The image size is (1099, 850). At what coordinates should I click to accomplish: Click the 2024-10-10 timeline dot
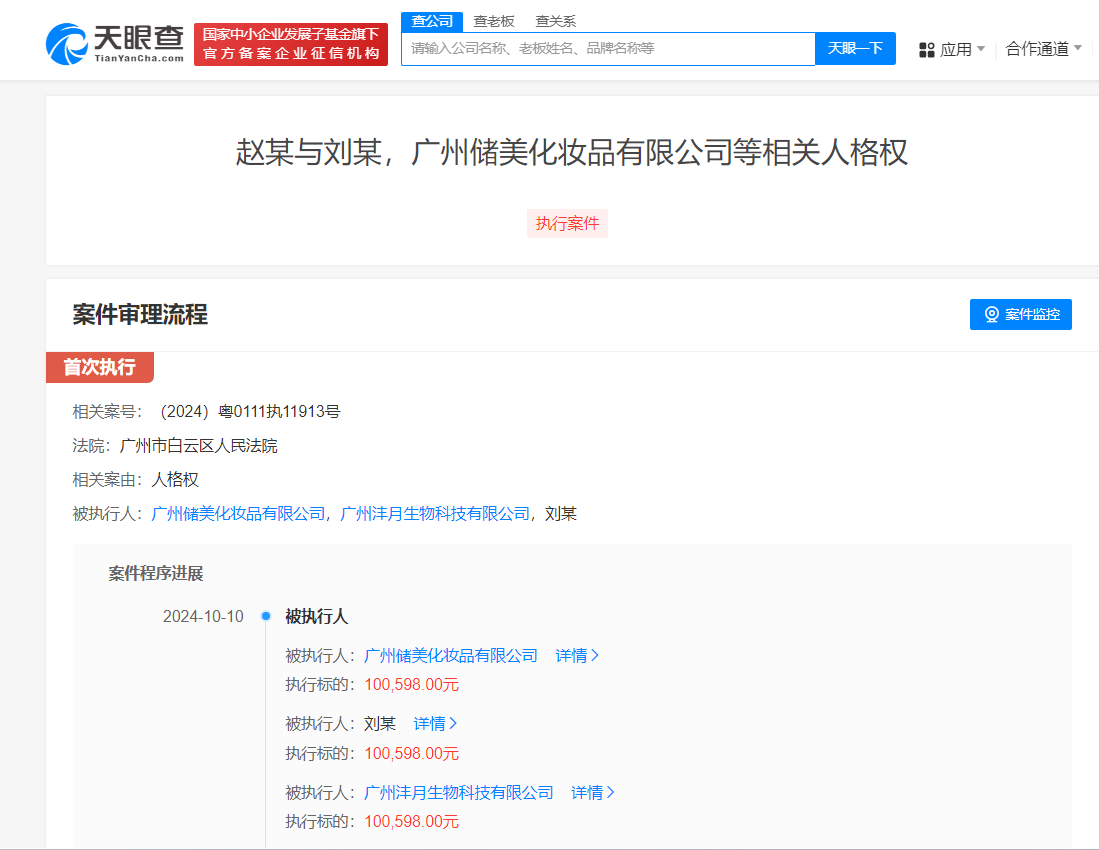point(266,617)
